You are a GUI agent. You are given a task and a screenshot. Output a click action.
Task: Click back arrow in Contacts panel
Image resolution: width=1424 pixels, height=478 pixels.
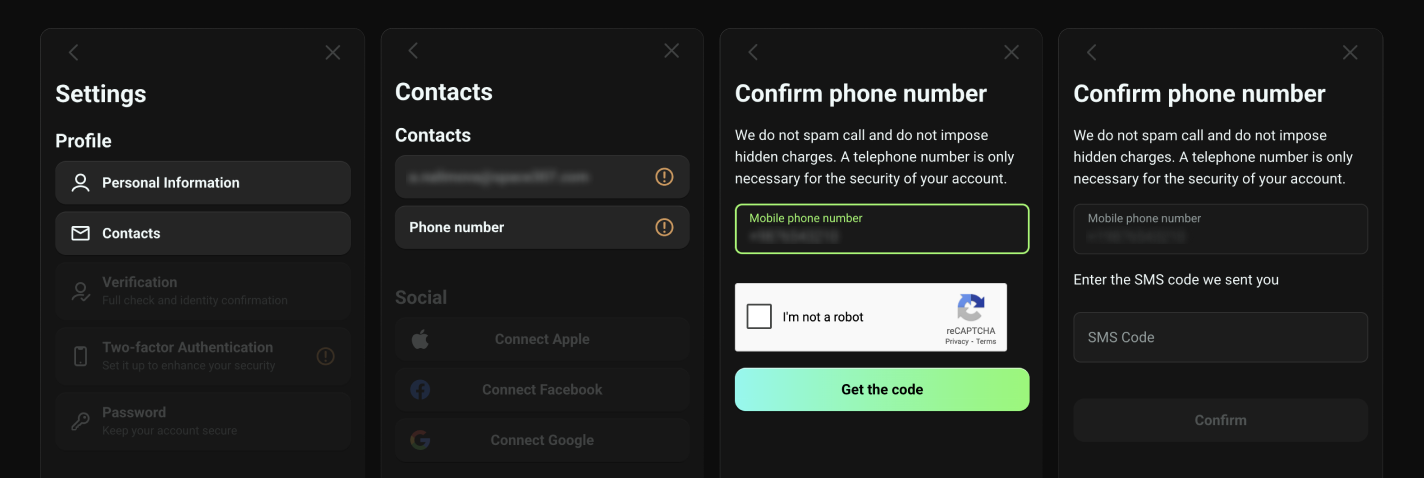coord(413,50)
